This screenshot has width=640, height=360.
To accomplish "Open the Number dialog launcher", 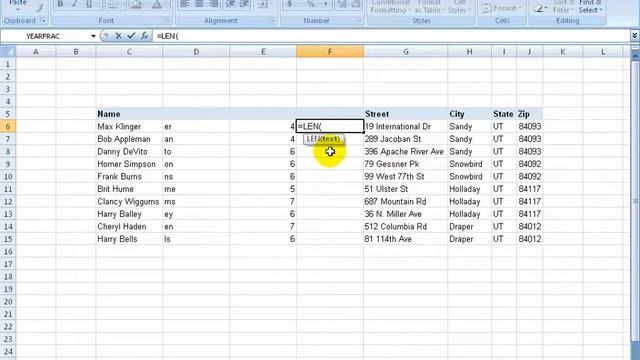I will tap(359, 20).
